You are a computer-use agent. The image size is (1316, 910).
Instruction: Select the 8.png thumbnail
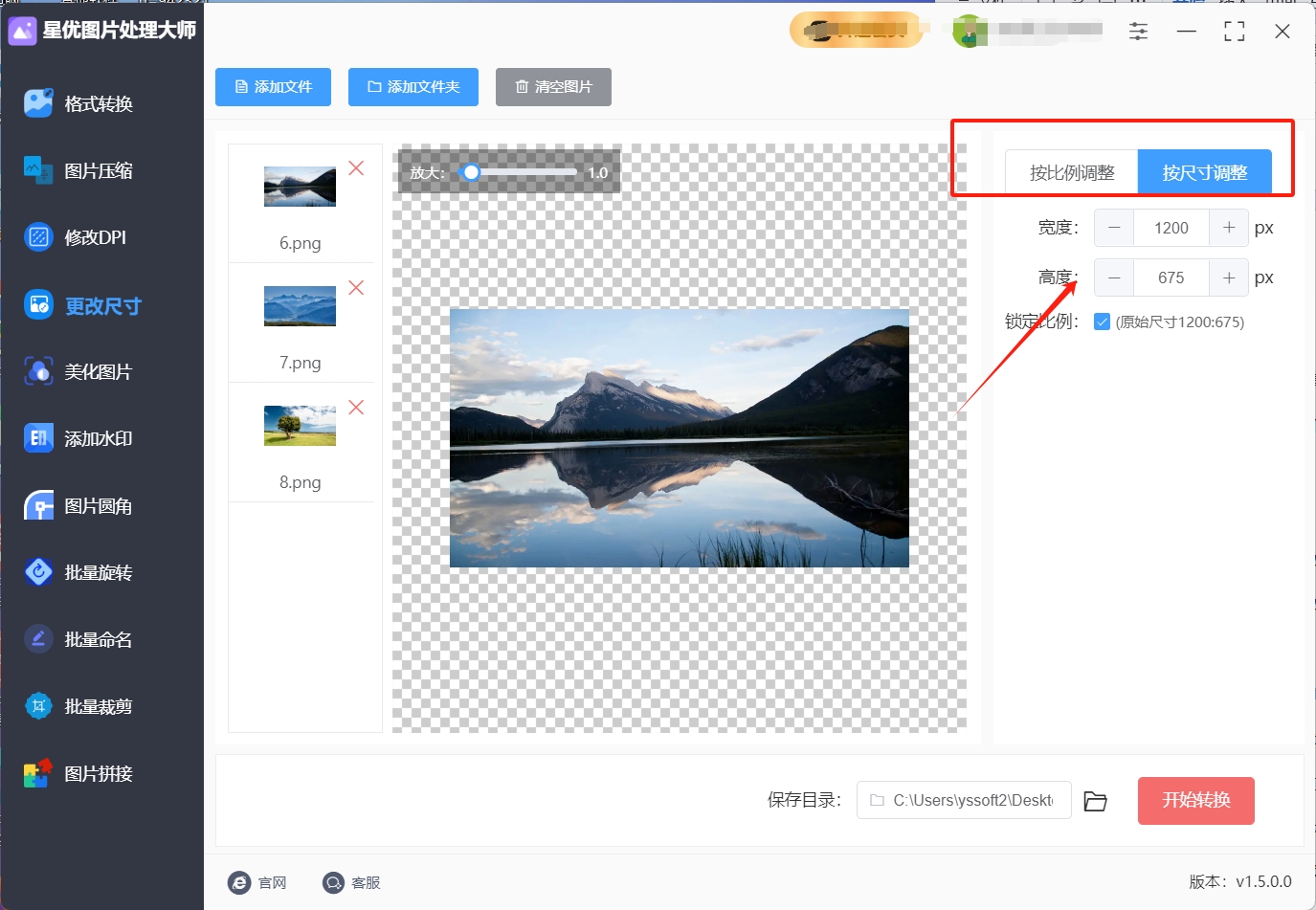coord(301,426)
